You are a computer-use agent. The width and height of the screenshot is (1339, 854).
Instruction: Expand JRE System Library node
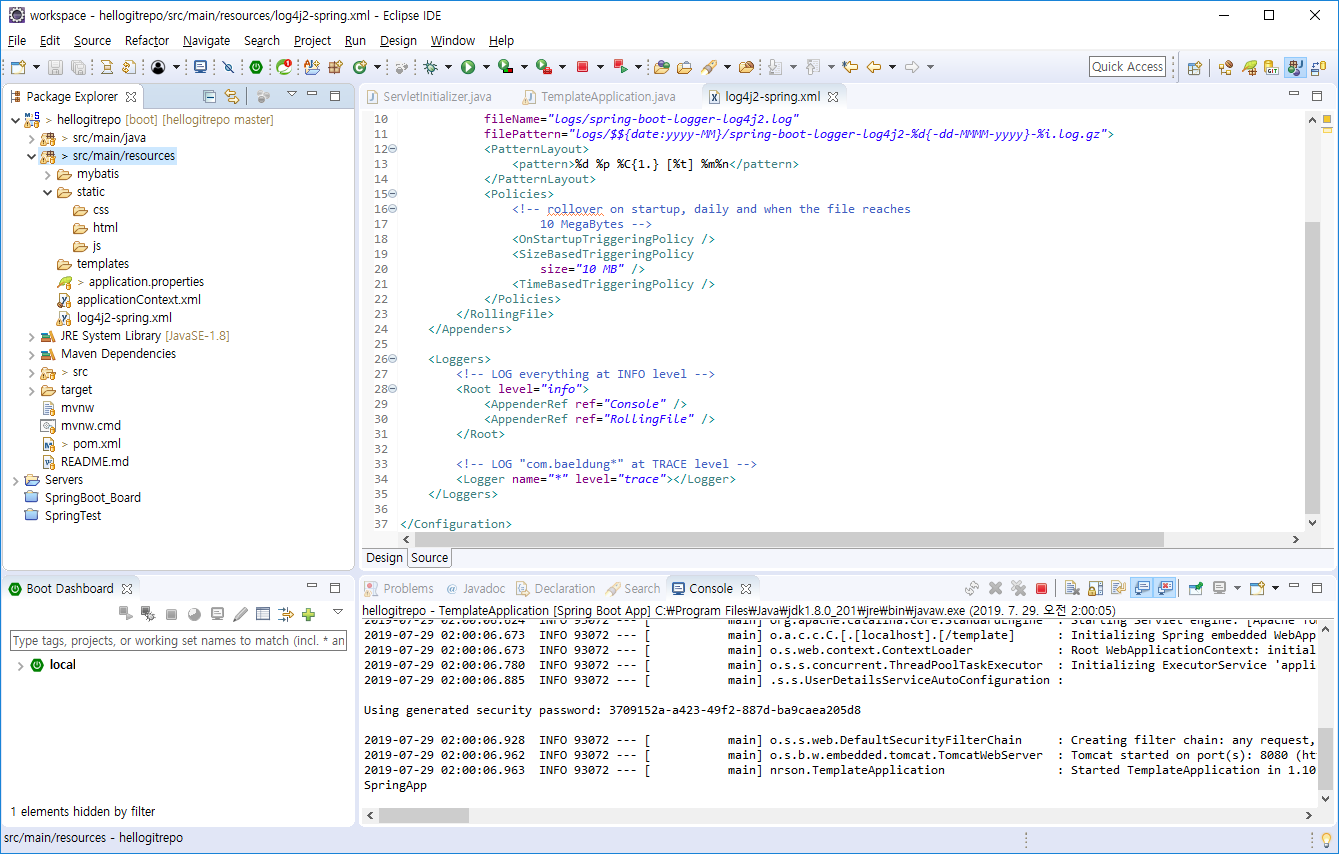(x=32, y=336)
